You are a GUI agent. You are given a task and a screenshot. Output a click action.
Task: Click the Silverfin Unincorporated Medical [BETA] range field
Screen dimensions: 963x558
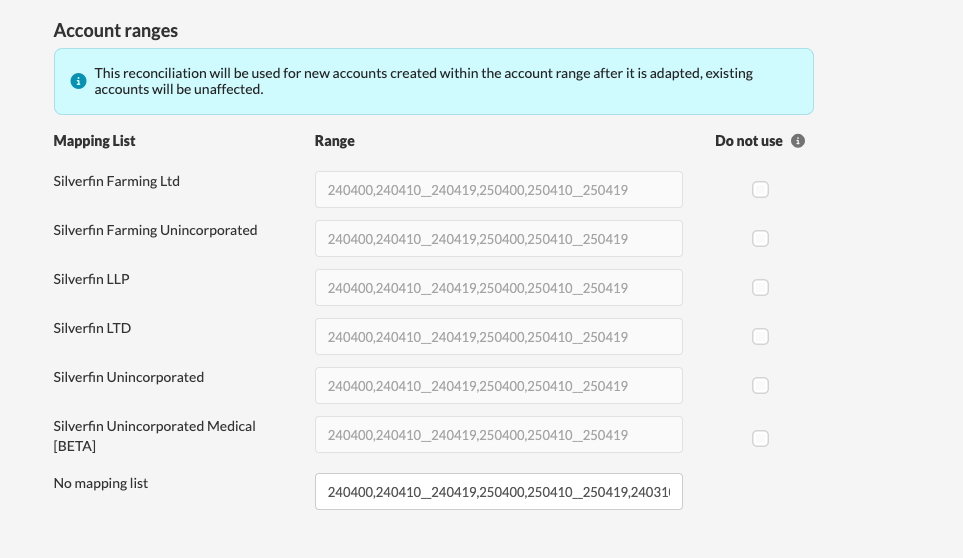pyautogui.click(x=498, y=434)
